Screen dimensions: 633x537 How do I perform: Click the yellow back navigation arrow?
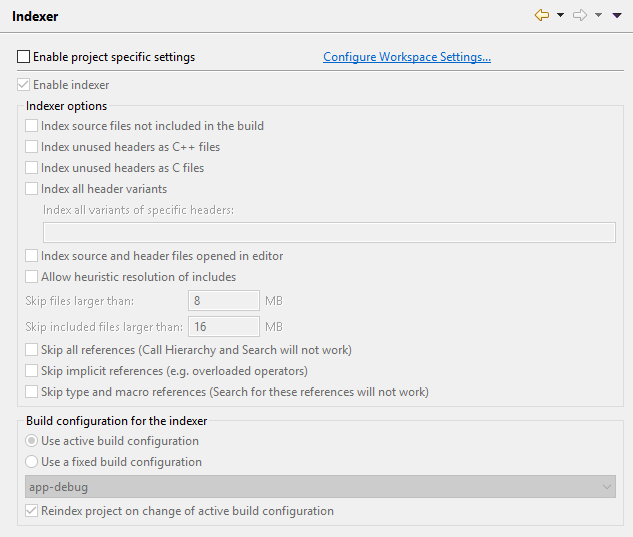542,15
